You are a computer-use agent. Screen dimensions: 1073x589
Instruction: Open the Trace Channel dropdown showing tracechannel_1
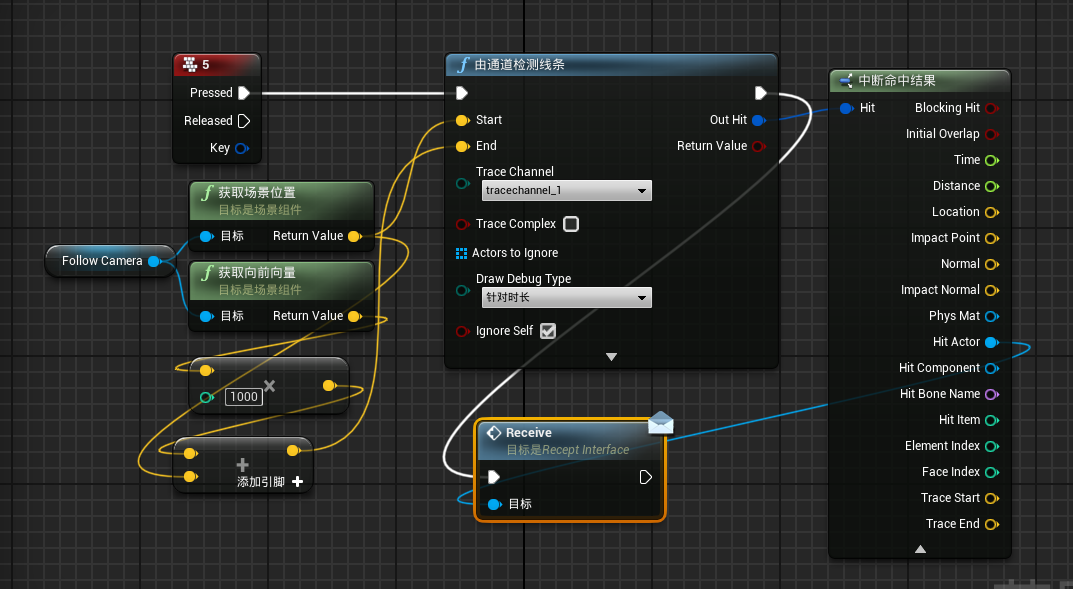566,190
